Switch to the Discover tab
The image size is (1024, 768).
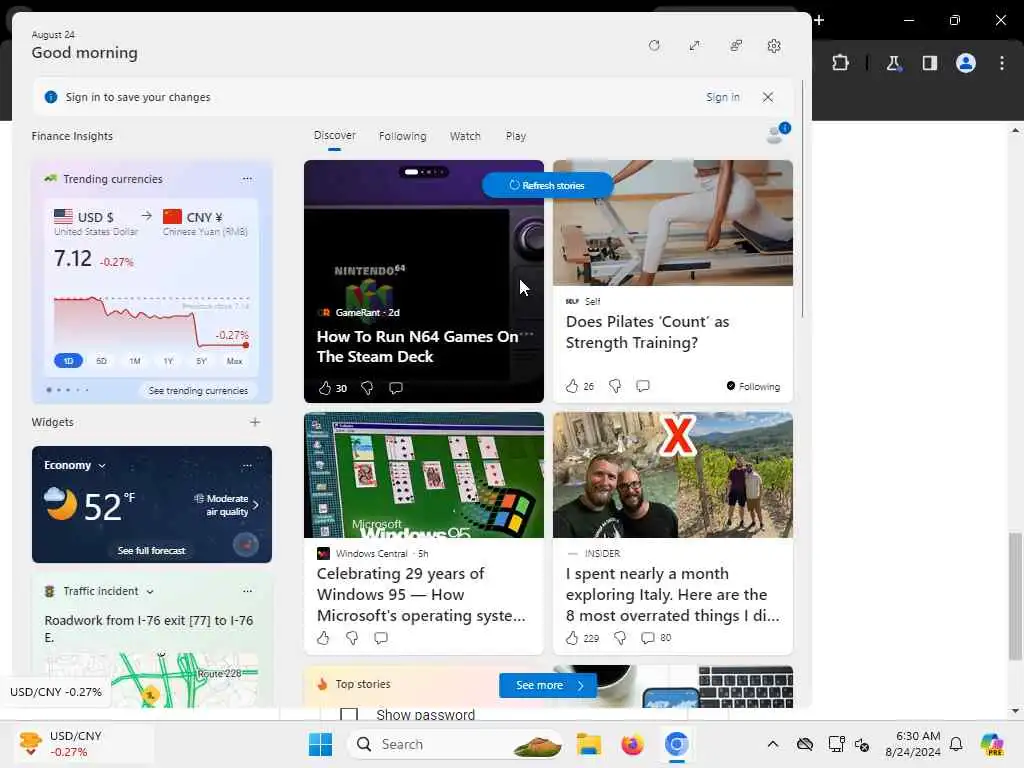[334, 135]
